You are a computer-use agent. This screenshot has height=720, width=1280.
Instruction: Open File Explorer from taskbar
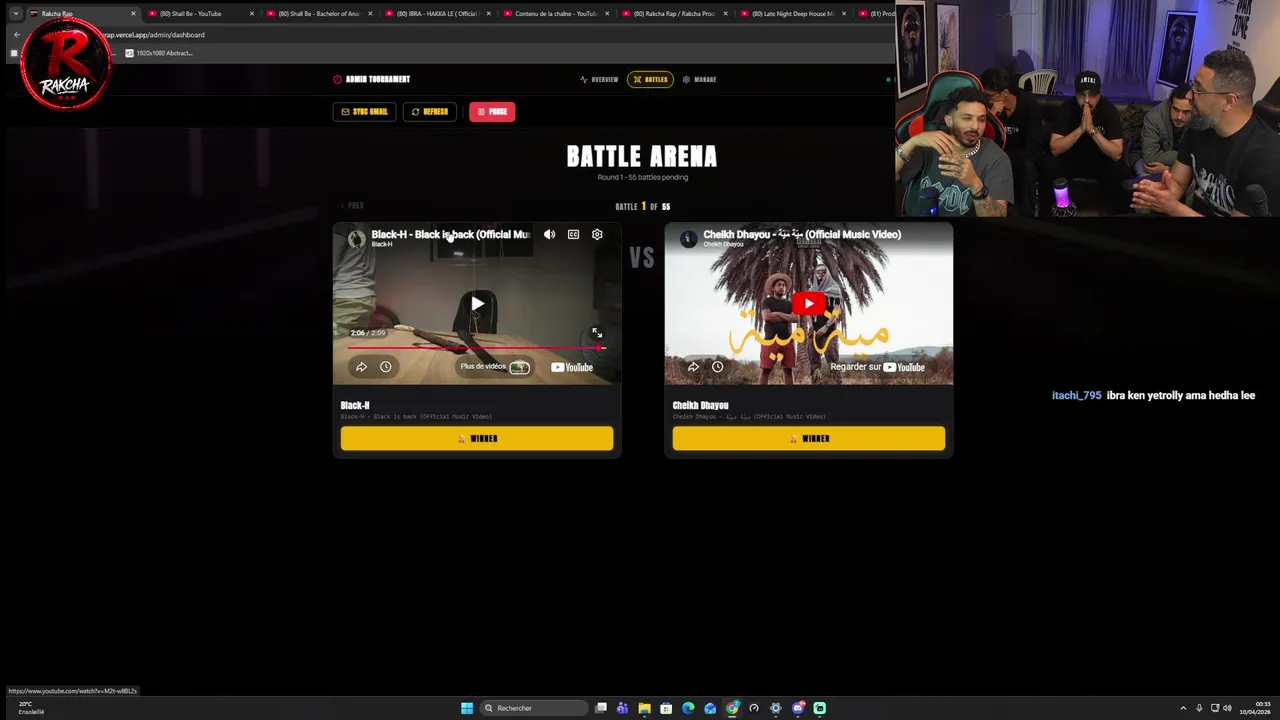645,708
